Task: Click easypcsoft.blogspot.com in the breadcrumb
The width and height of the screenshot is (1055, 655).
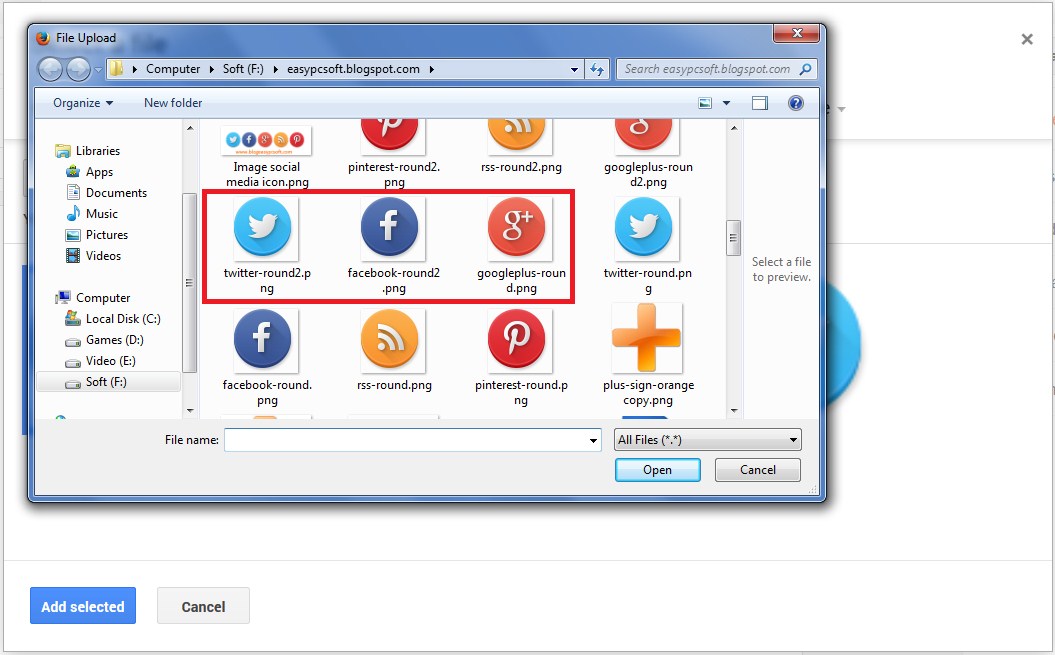Action: [353, 69]
